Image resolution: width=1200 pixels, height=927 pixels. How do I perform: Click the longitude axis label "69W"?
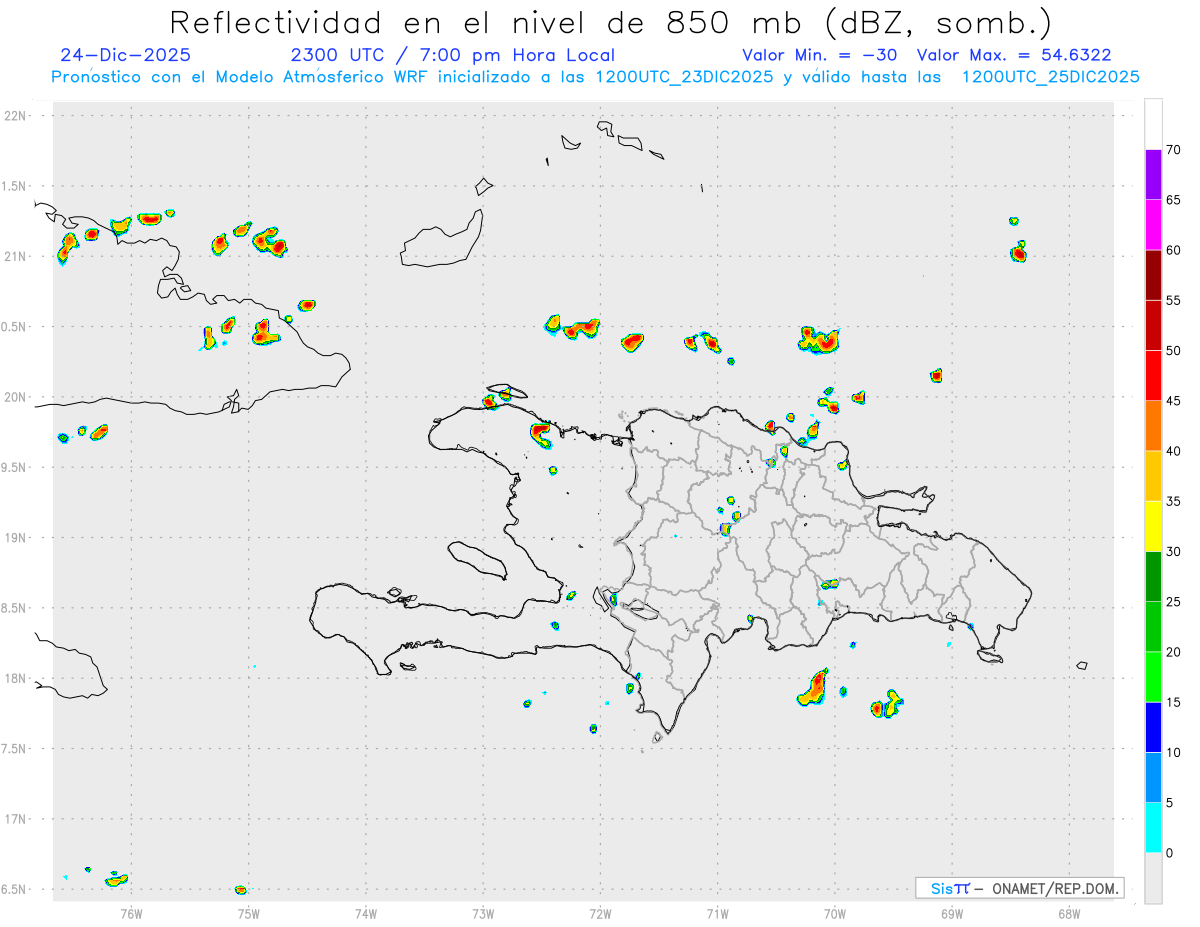click(x=952, y=913)
